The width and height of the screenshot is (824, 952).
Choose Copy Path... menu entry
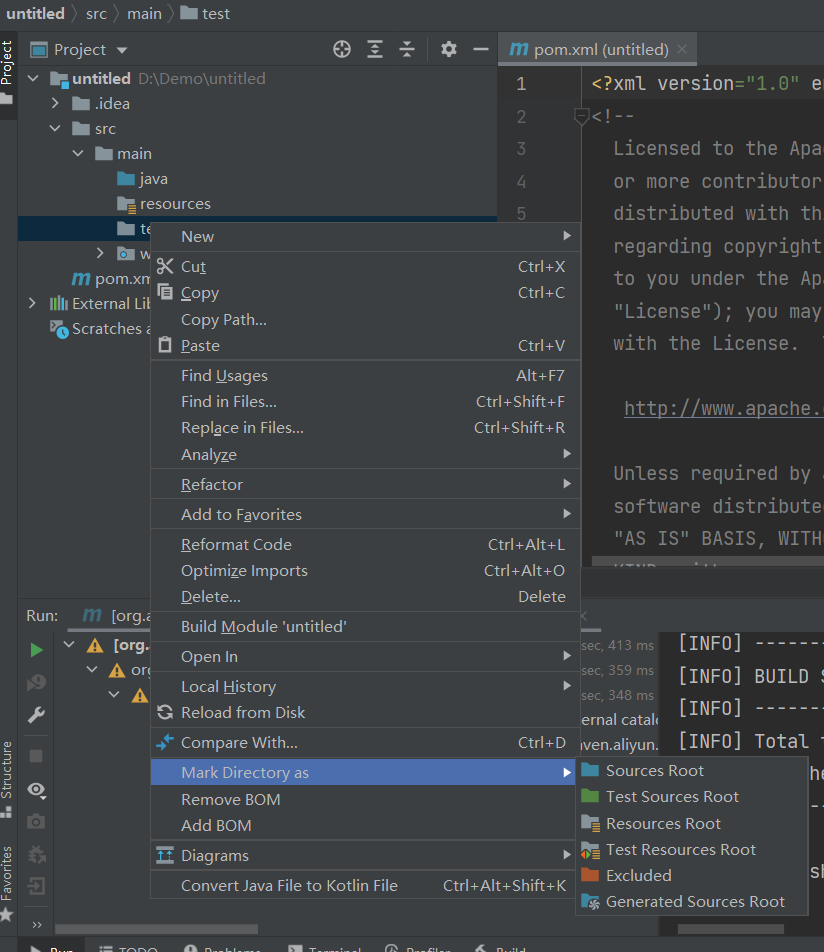(x=365, y=319)
